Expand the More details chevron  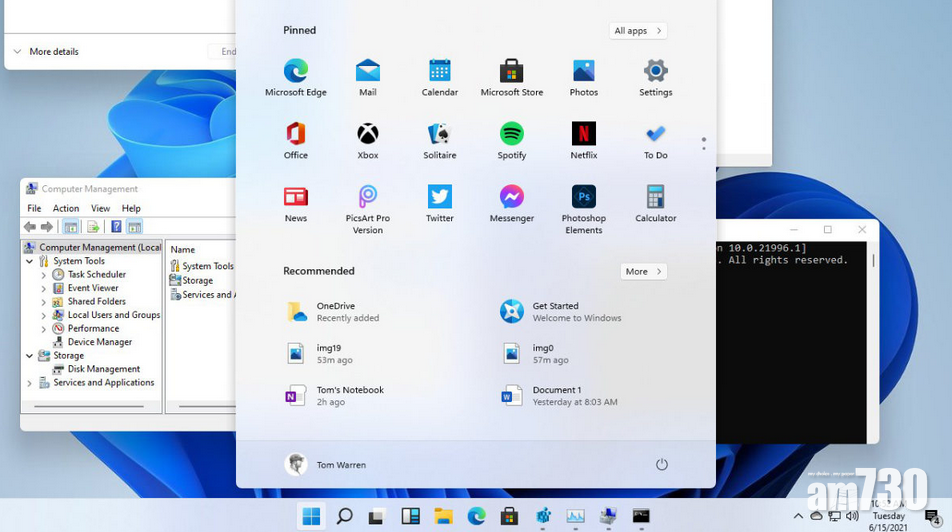tap(18, 52)
